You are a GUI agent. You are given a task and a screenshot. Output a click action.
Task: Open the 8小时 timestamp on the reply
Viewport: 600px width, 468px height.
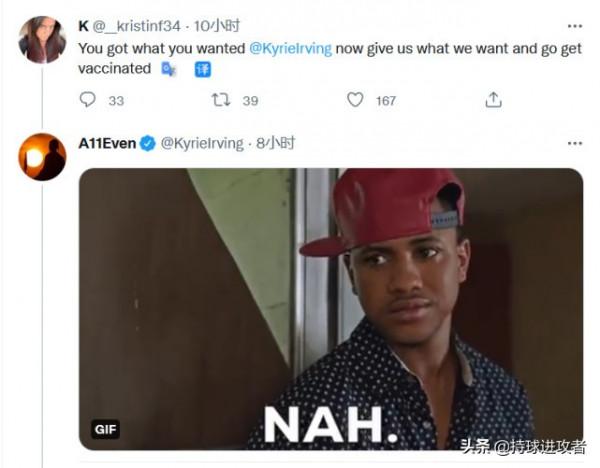(x=275, y=143)
